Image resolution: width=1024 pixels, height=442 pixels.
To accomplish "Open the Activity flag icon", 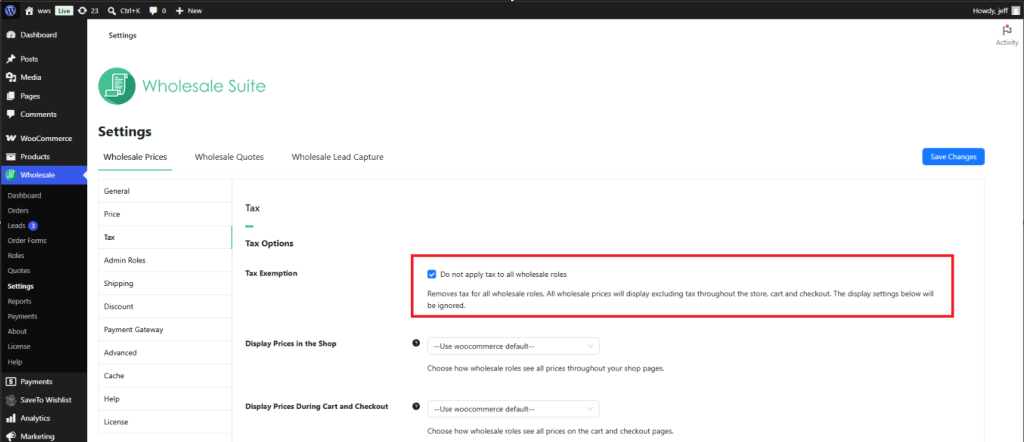I will (x=1006, y=31).
